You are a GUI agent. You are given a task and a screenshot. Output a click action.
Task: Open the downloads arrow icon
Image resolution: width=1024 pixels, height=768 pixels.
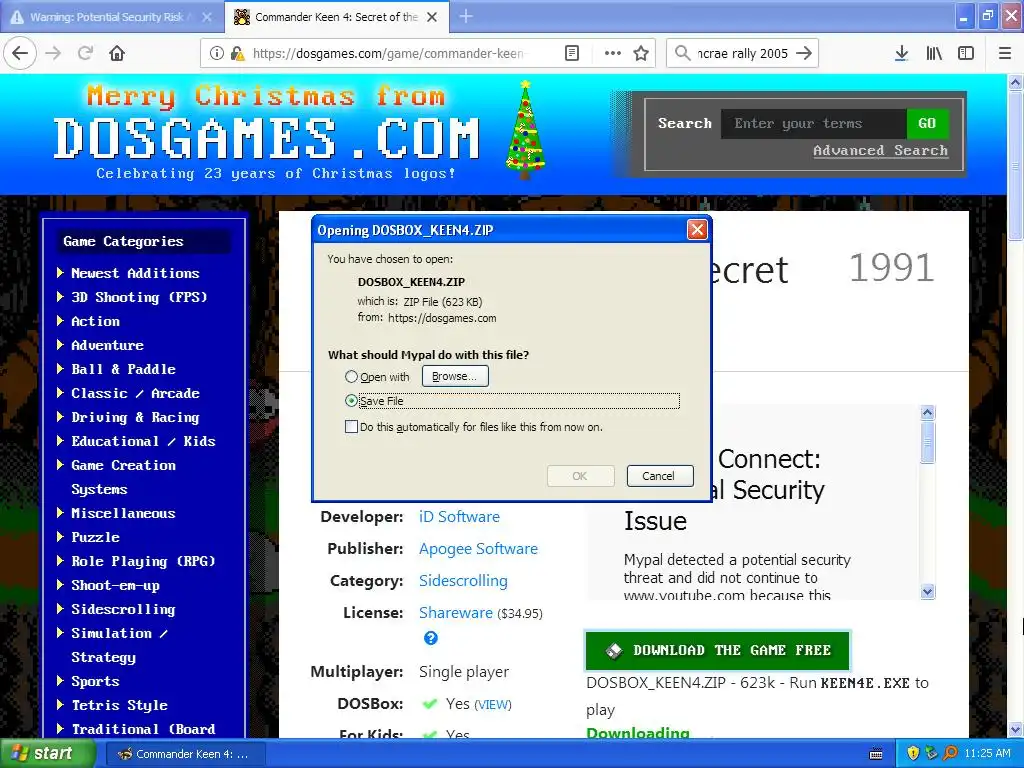(901, 53)
